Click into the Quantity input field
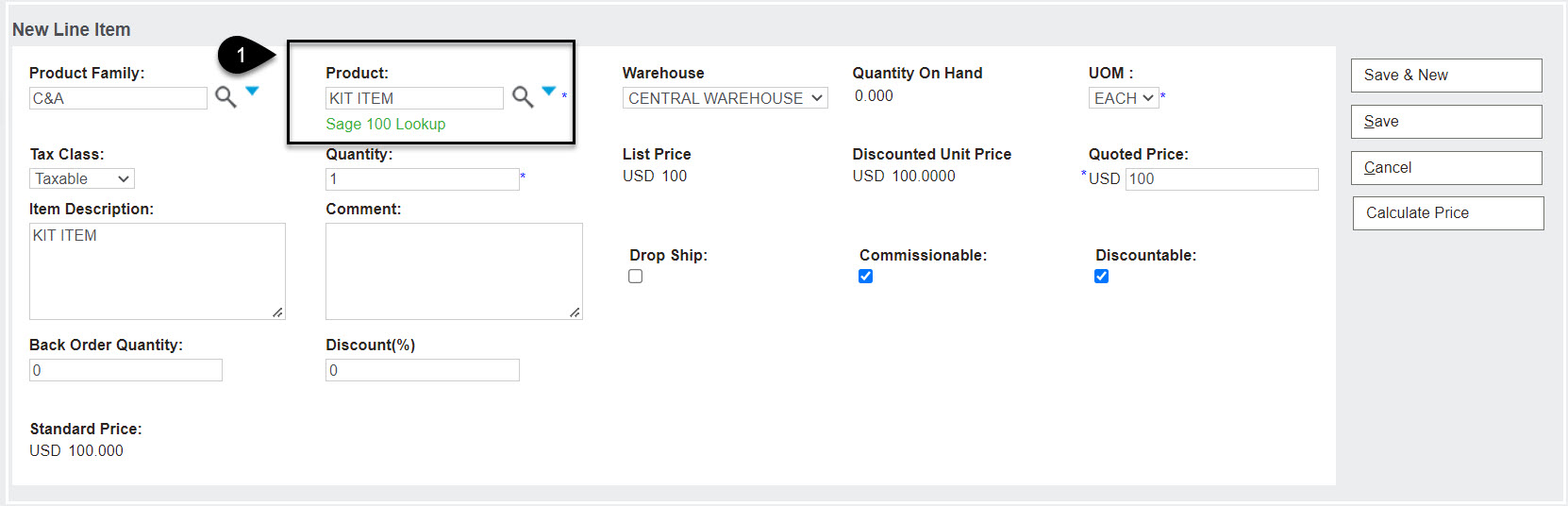 422,179
